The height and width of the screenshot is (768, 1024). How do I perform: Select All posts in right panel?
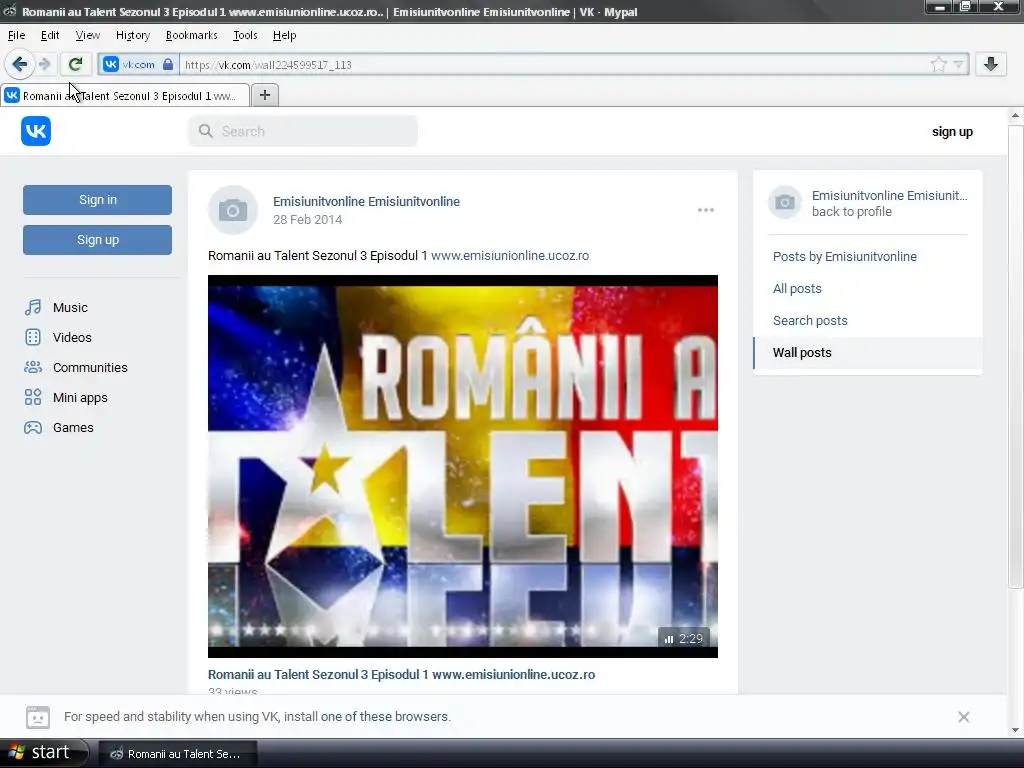[797, 289]
